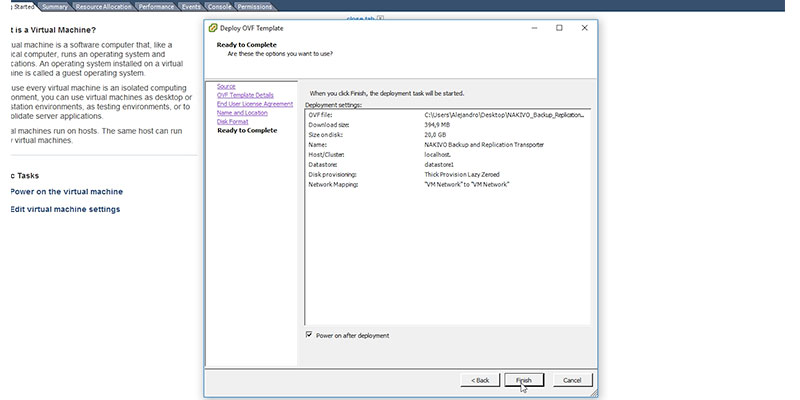Toggle Power on after deployment checkbox

(x=309, y=335)
